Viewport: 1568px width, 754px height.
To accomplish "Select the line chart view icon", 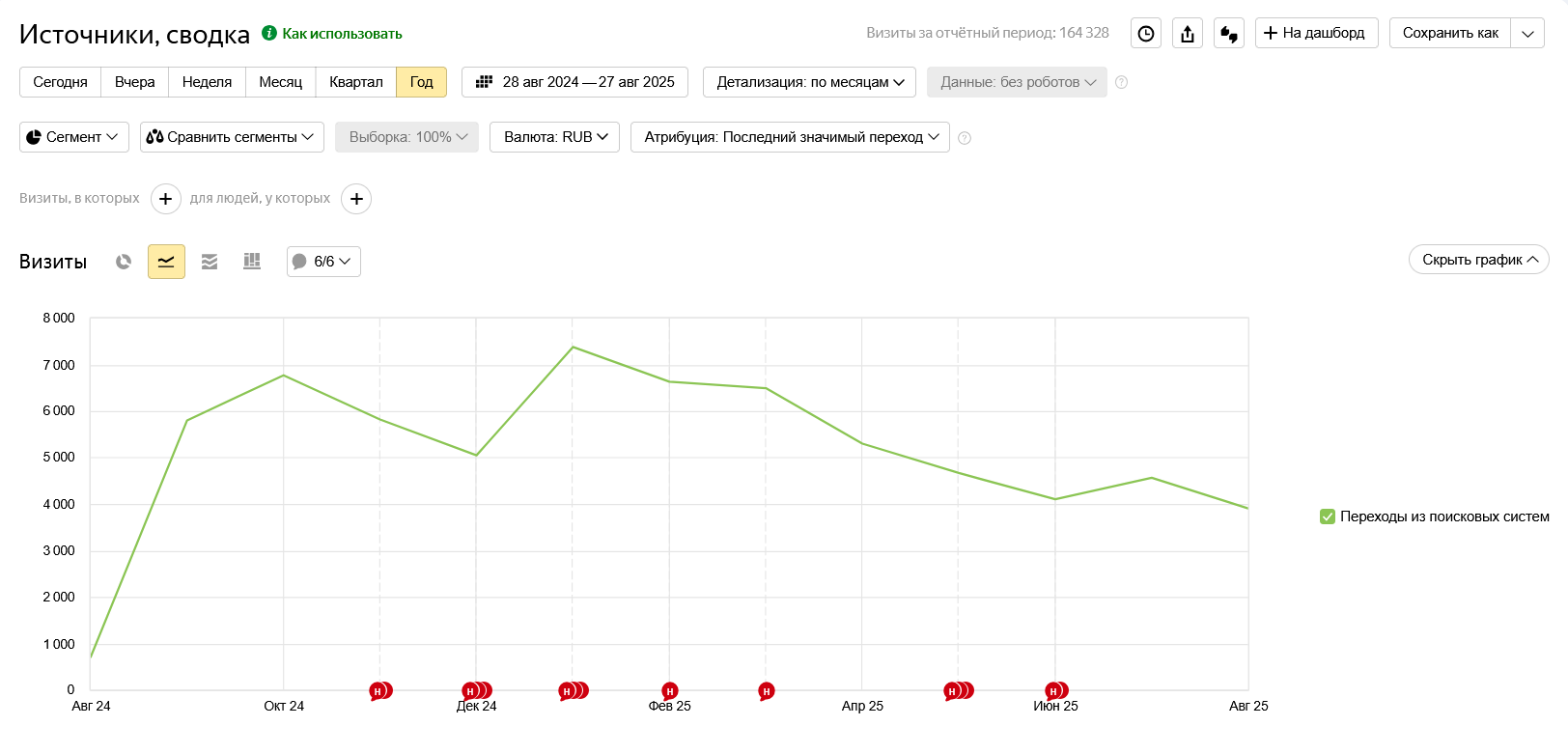I will (166, 262).
